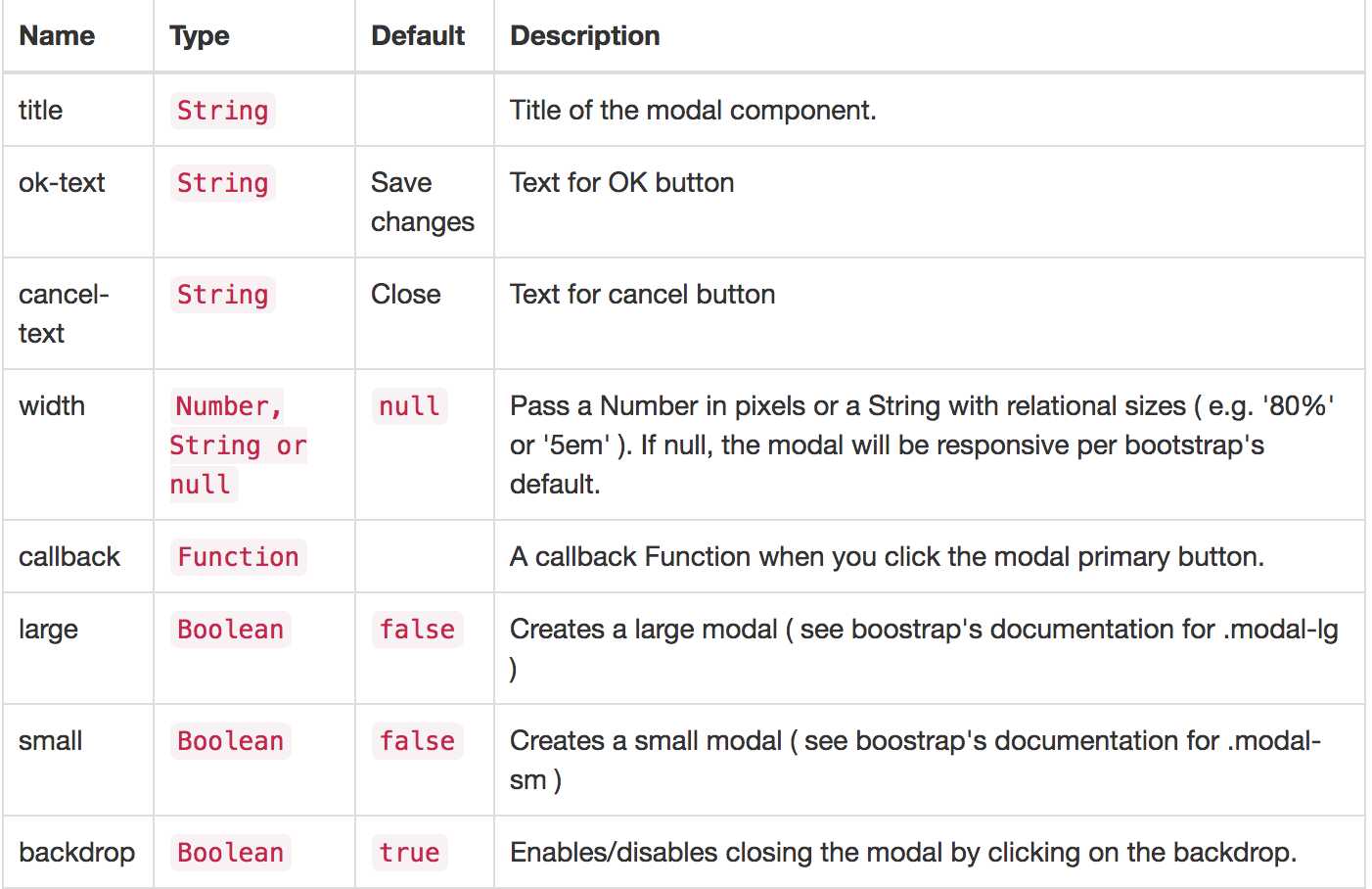Image resolution: width=1372 pixels, height=889 pixels.
Task: Click the 'backdrop' property name
Action: click(76, 853)
